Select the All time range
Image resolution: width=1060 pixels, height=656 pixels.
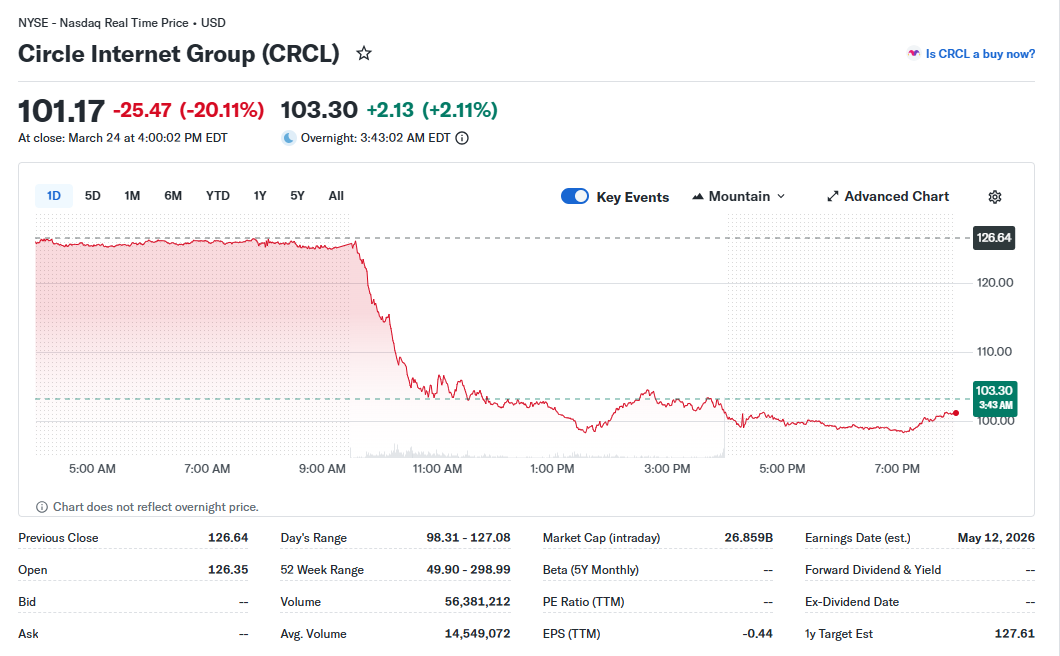coord(336,196)
